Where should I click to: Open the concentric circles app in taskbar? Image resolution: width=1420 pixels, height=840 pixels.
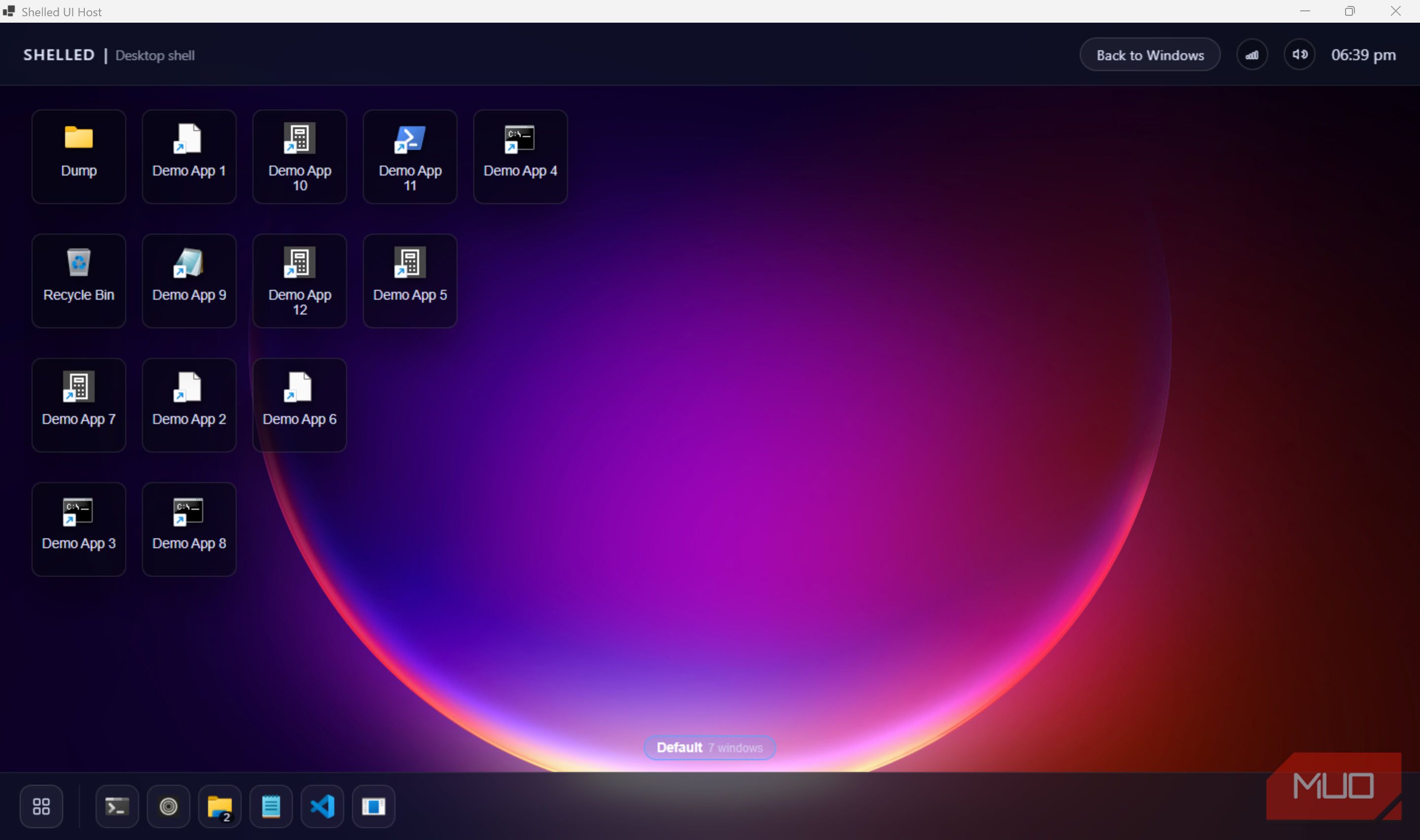[169, 806]
